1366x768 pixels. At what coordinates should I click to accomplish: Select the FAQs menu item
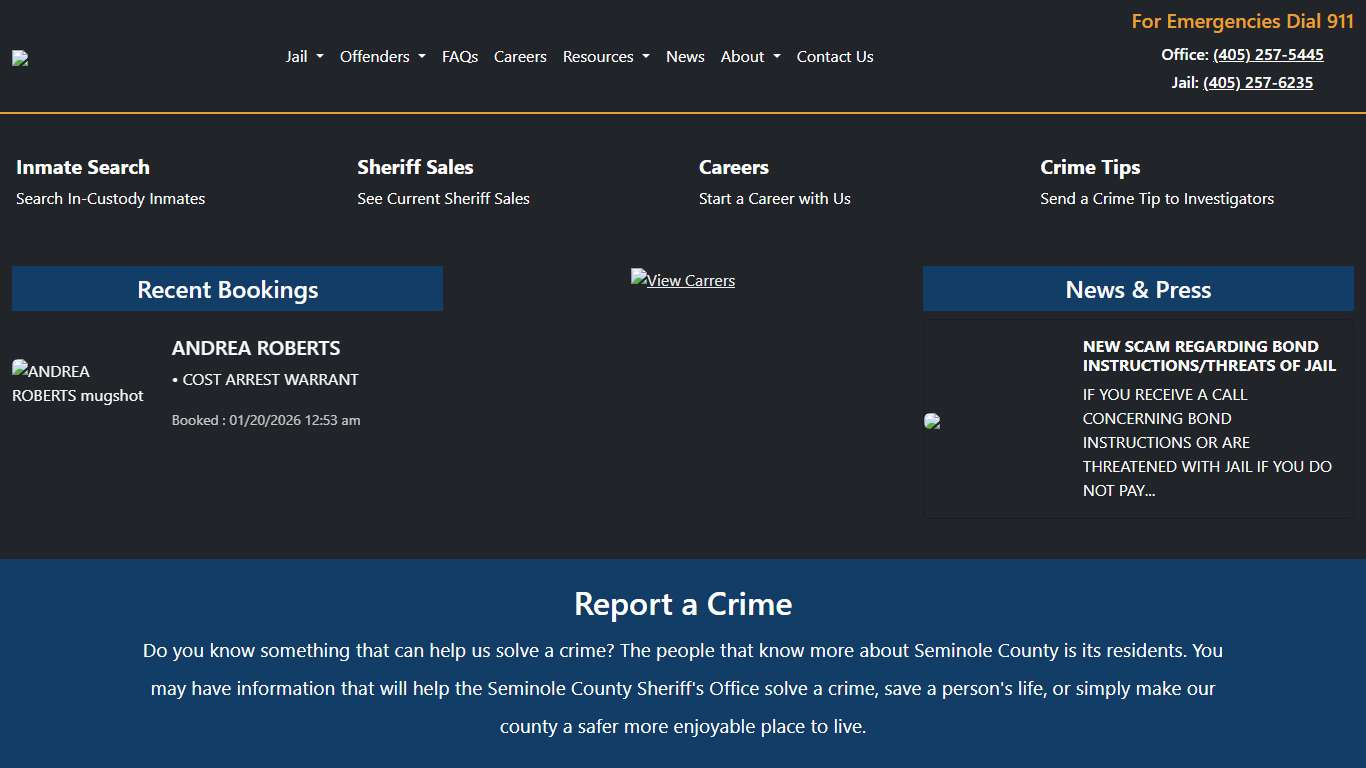pos(460,57)
